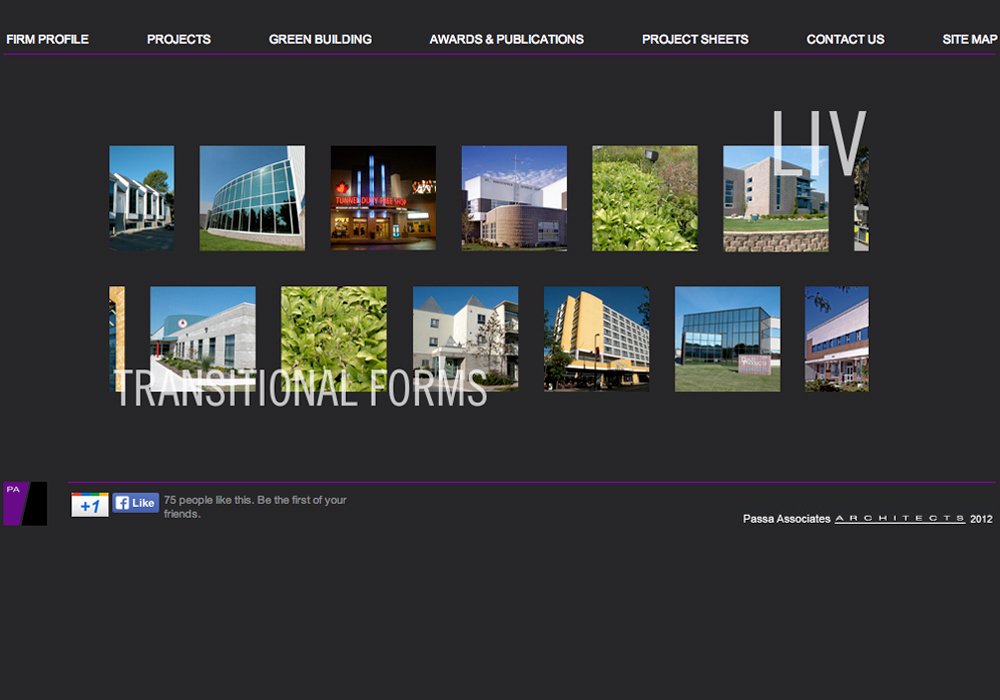
Task: Open the Green Building section
Action: (320, 39)
